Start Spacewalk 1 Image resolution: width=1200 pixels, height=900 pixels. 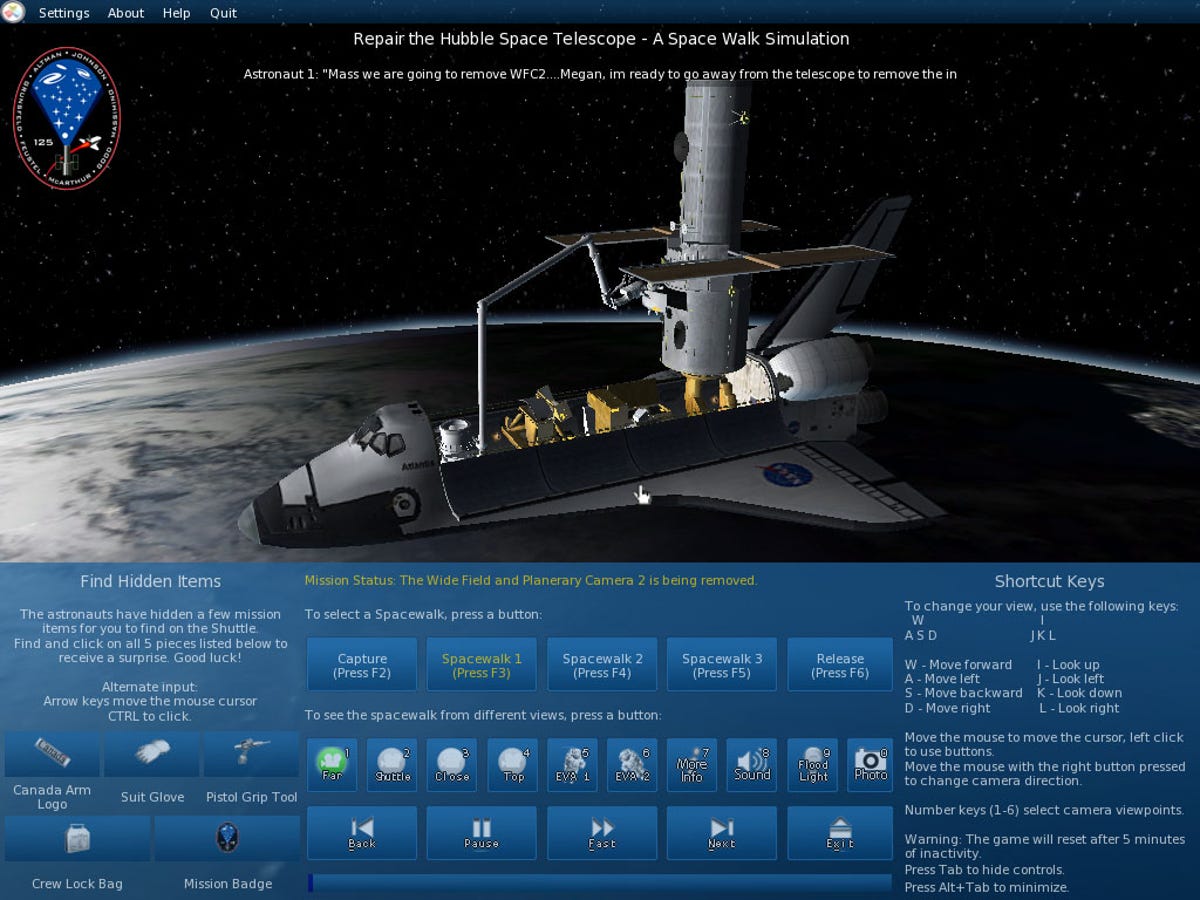tap(481, 663)
